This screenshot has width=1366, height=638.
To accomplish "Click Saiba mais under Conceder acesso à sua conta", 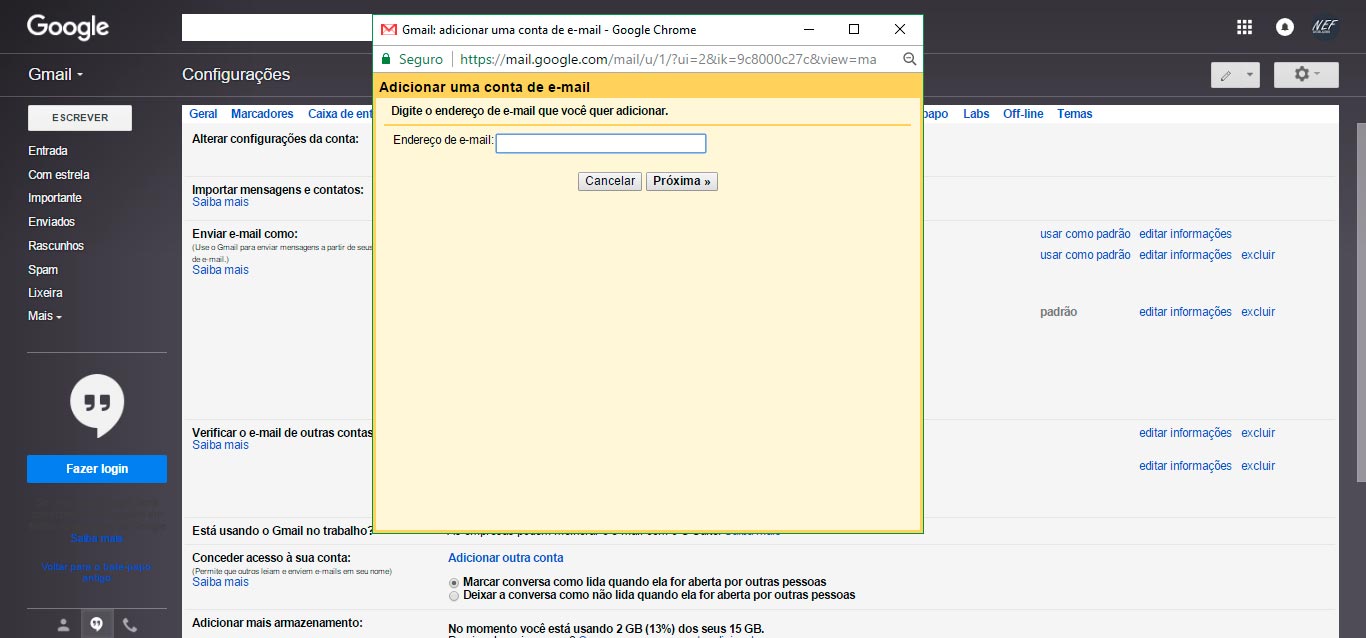I will coord(221,582).
